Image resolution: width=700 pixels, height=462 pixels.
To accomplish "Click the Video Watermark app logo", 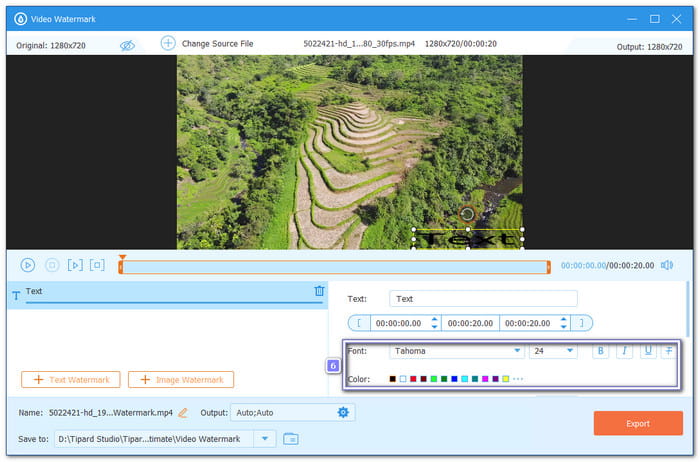I will point(21,19).
